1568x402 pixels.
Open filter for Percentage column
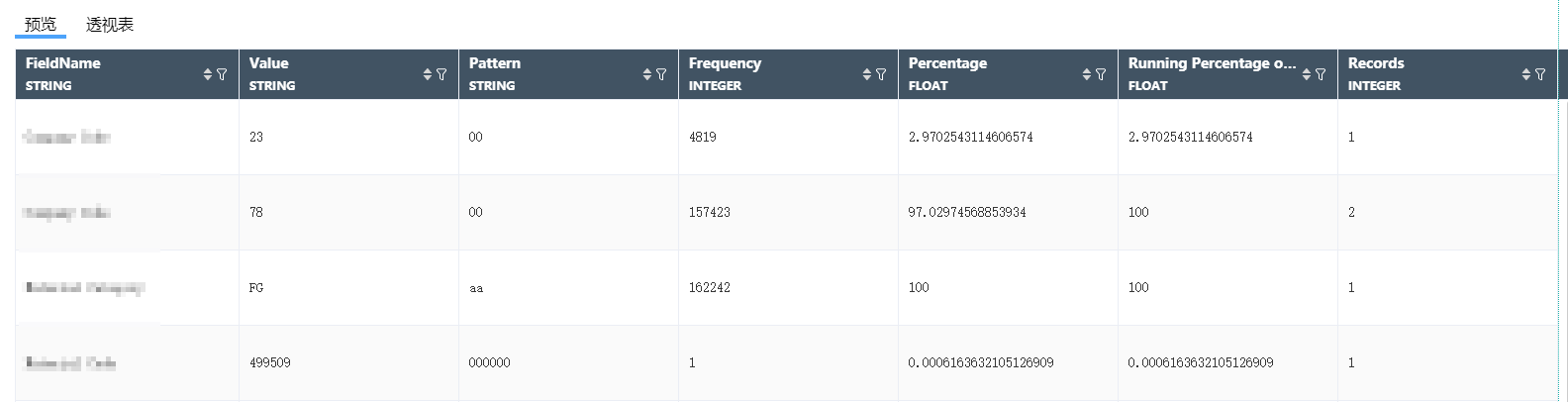tap(1101, 74)
